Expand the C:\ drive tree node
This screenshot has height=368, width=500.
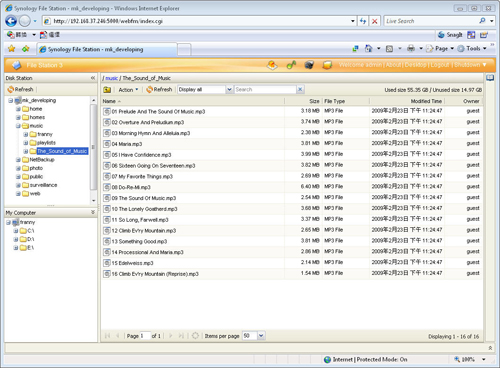pos(16,231)
